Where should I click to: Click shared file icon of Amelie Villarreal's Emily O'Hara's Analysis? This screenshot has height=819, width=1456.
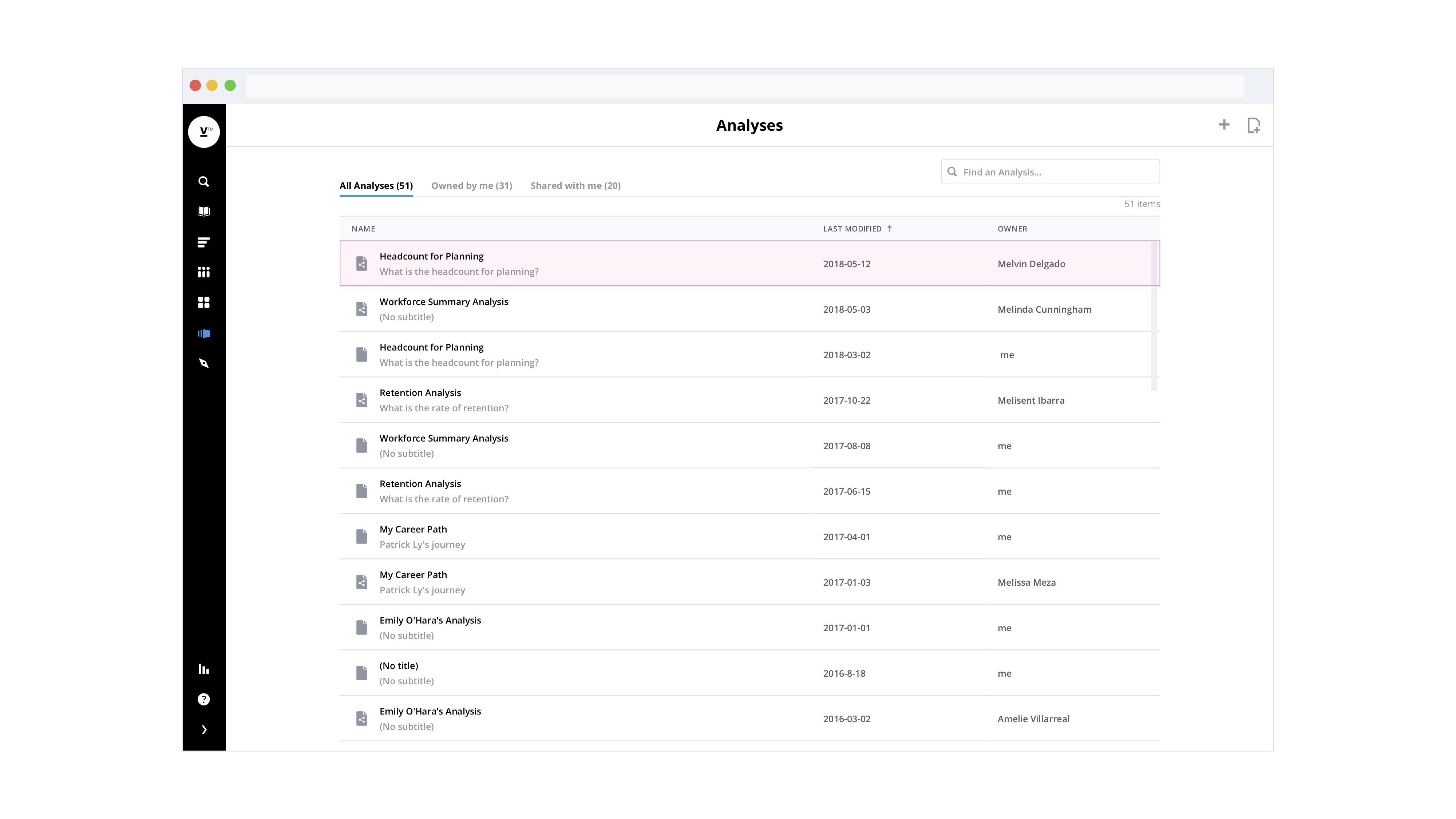click(x=362, y=719)
